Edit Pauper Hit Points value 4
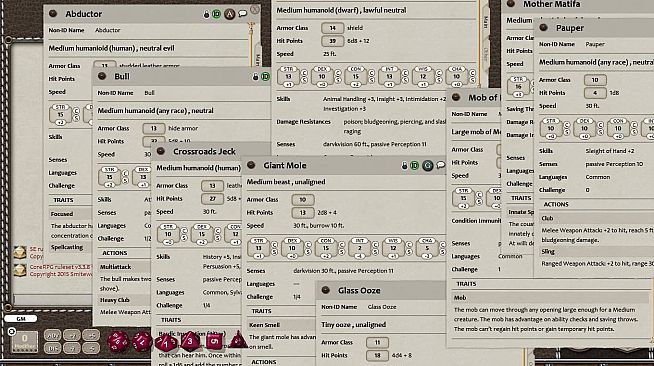 point(595,93)
